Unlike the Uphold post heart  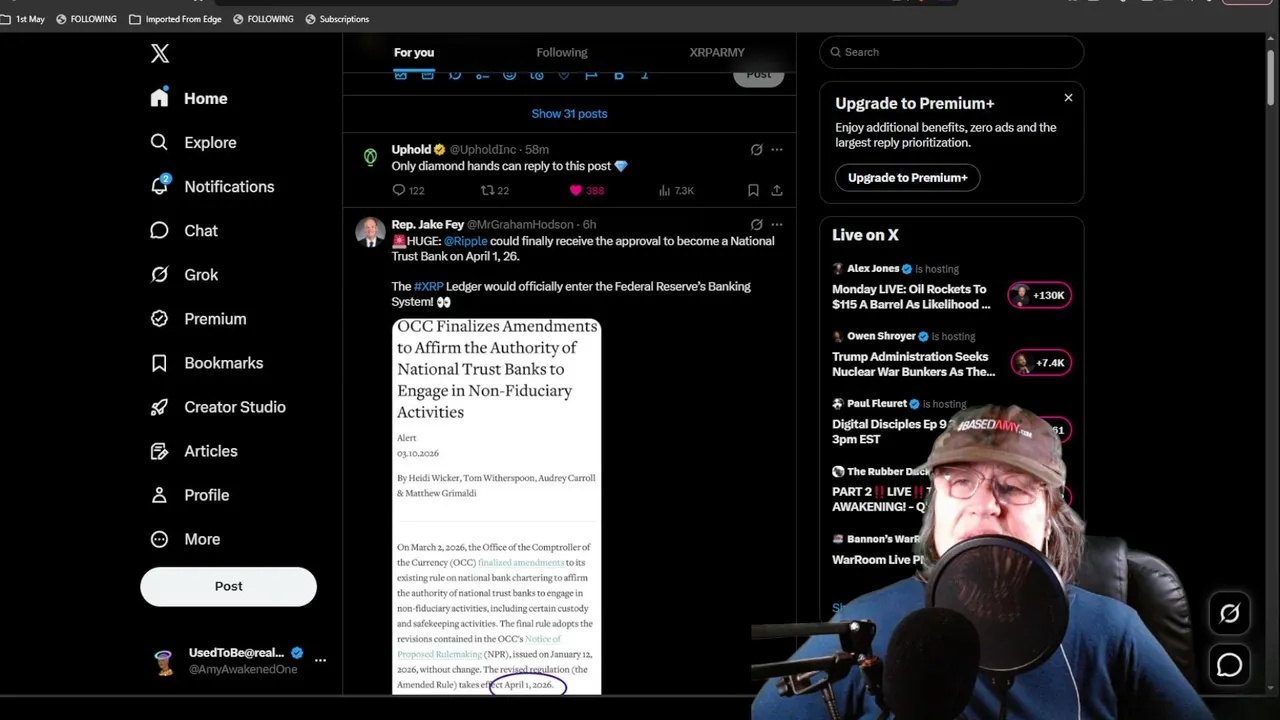pos(576,190)
